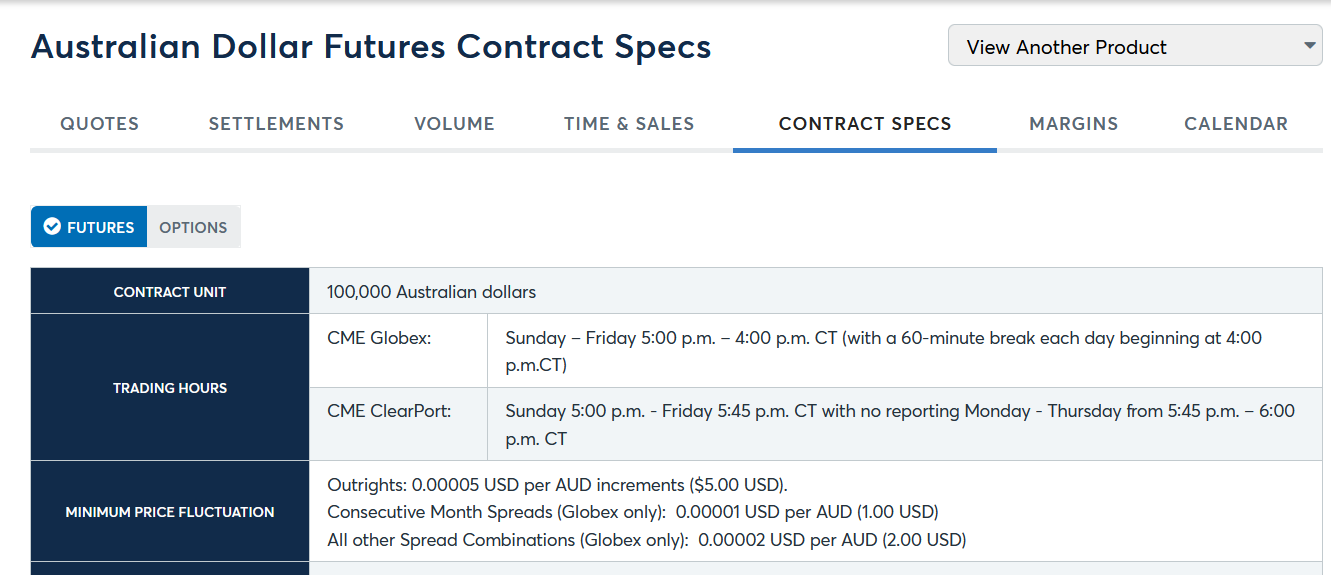This screenshot has width=1331, height=575.
Task: Select the Futures toggle label
Action: coord(100,227)
